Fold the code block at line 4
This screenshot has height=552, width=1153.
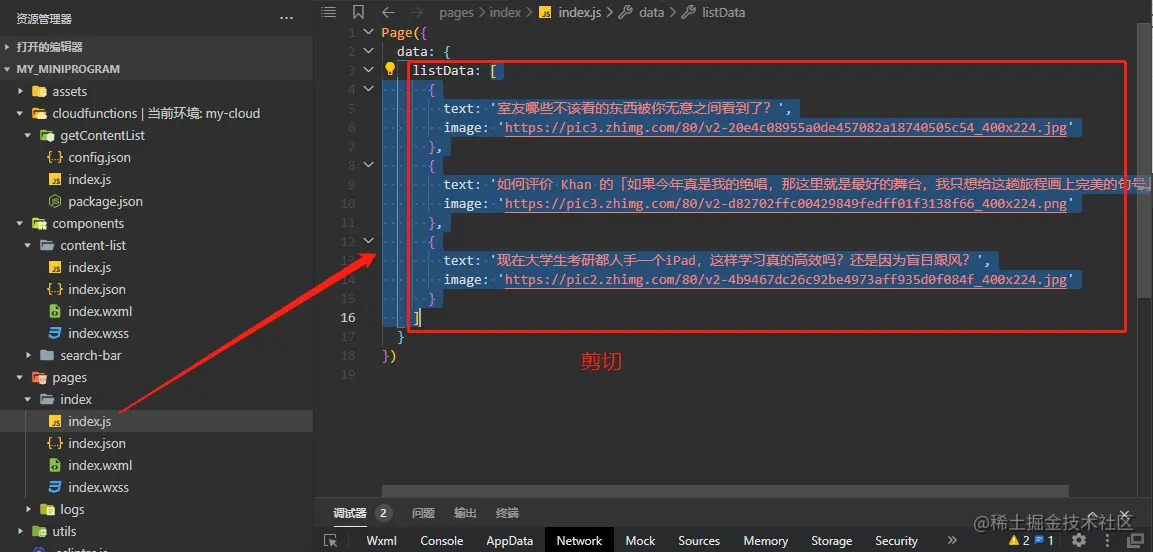coord(369,89)
